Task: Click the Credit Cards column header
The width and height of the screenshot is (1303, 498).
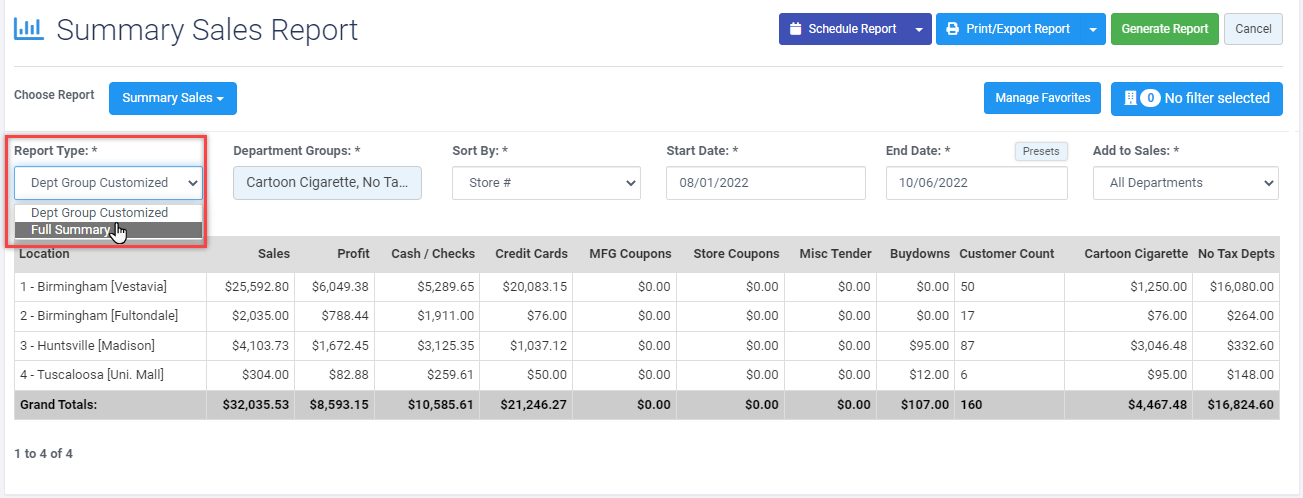Action: pos(531,254)
